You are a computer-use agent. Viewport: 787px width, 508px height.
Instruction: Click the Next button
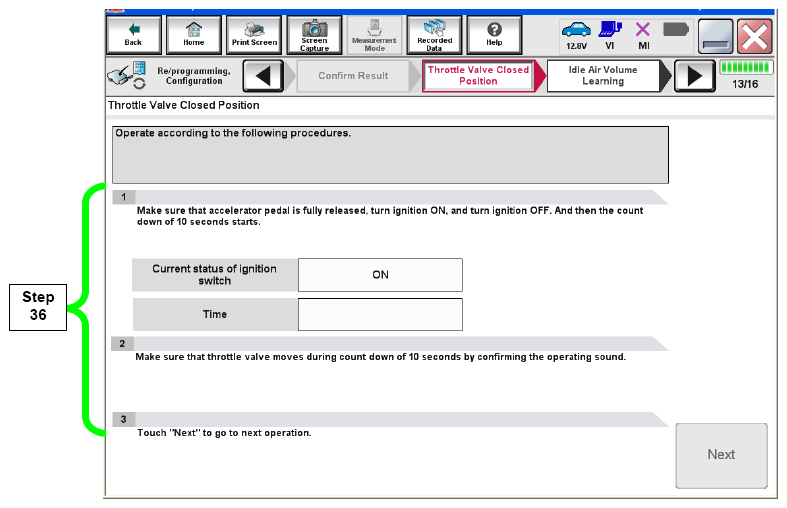[721, 455]
